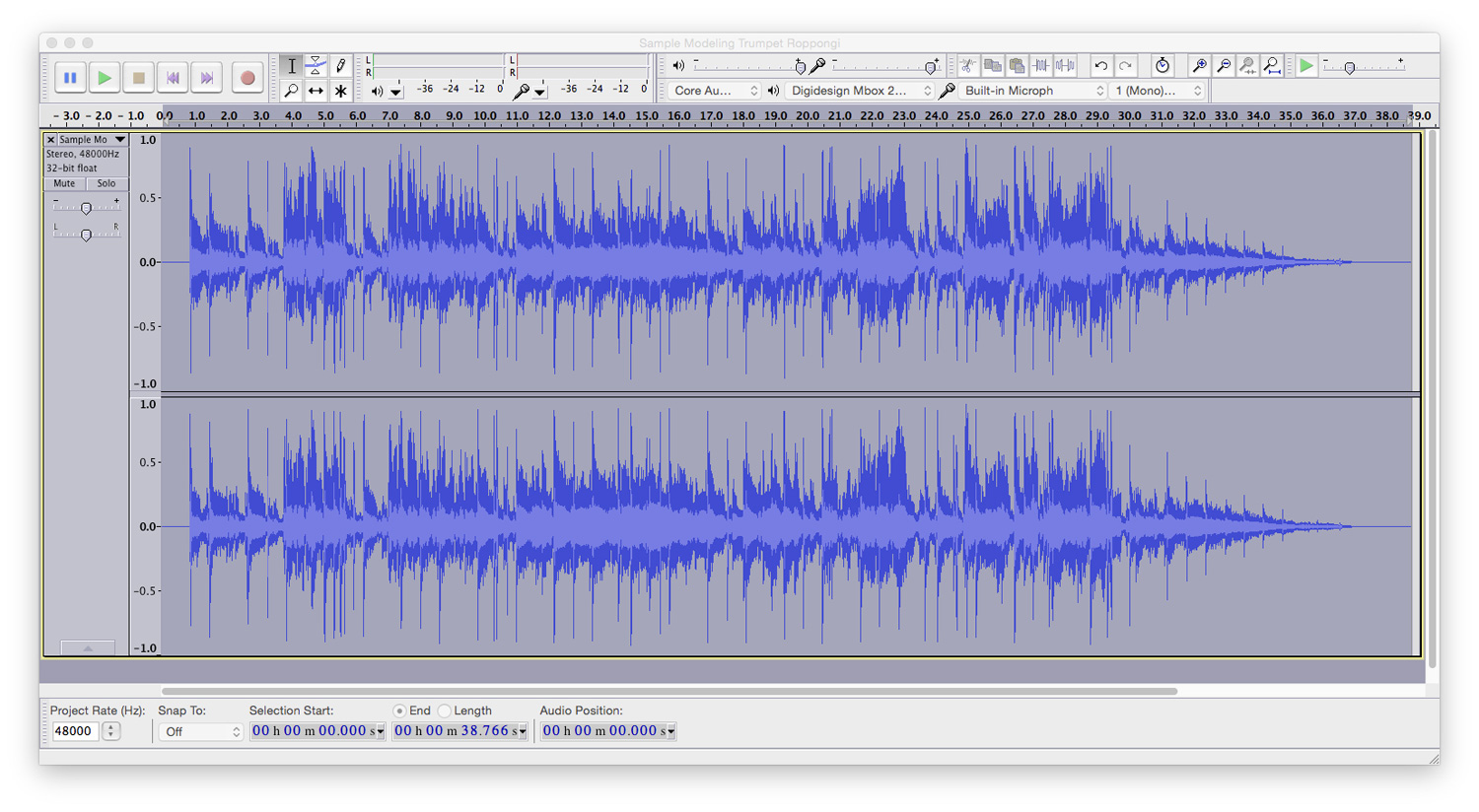
Task: Click the Trim Audio icon
Action: point(1041,65)
